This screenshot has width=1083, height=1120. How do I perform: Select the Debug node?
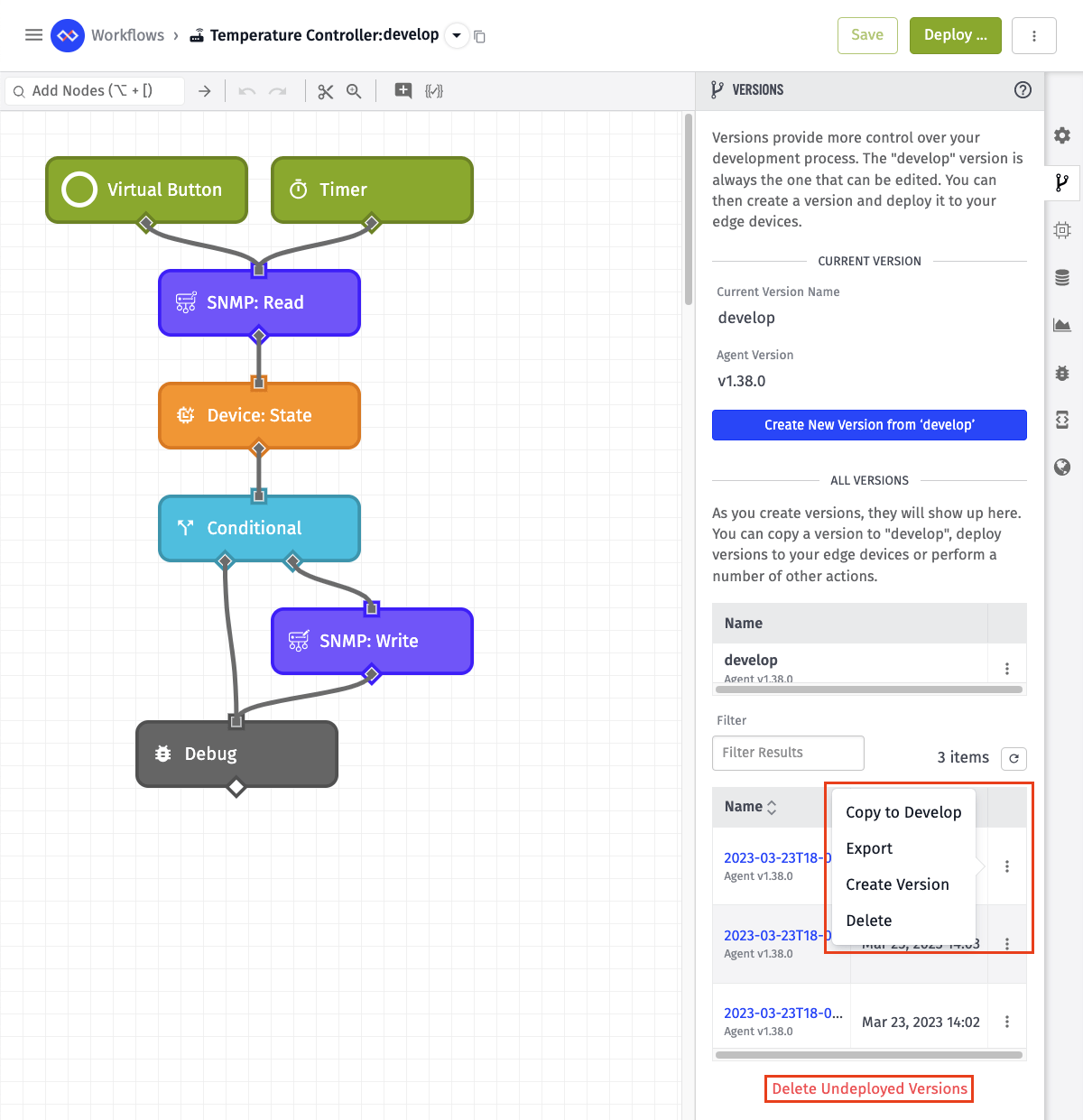point(236,754)
